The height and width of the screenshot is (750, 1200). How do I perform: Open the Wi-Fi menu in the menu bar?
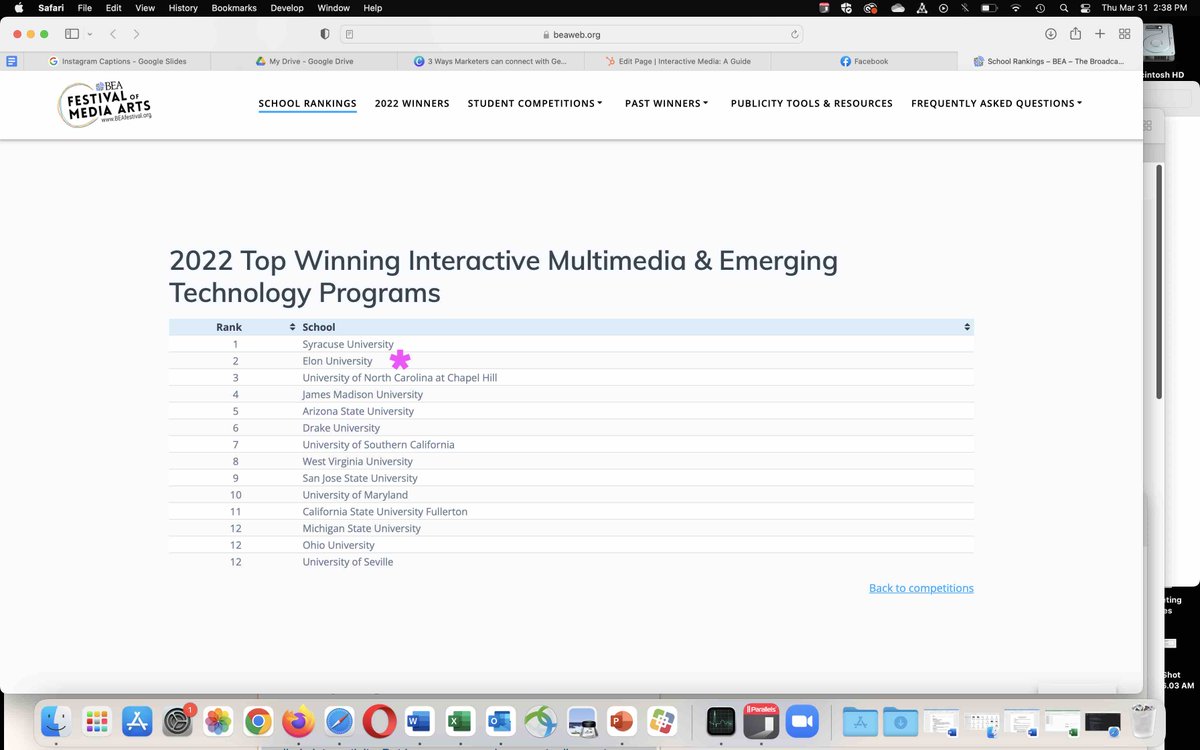(x=1016, y=8)
